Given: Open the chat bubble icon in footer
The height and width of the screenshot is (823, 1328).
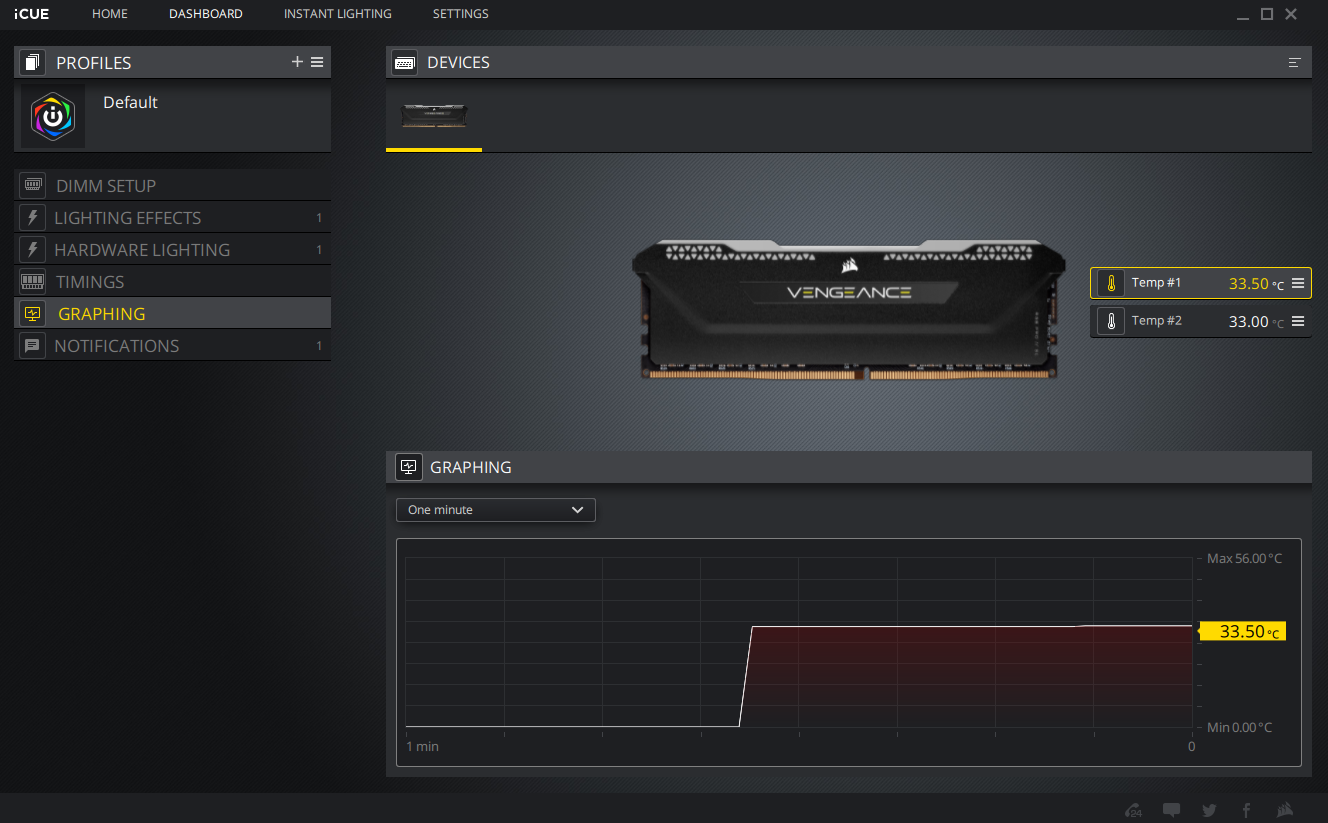Looking at the screenshot, I should 1171,810.
